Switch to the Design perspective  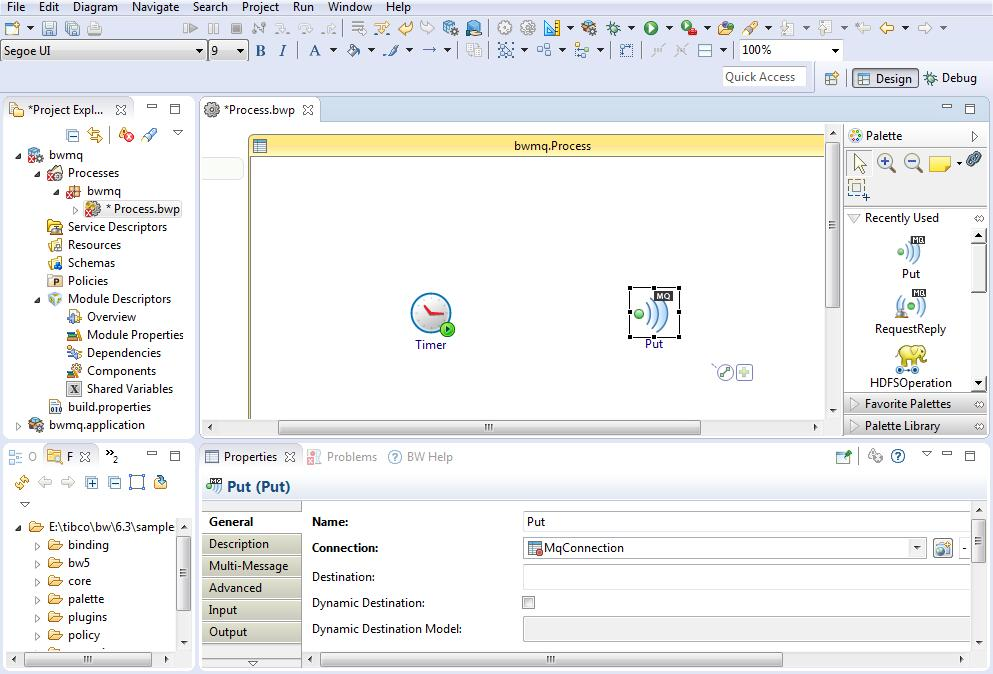885,78
